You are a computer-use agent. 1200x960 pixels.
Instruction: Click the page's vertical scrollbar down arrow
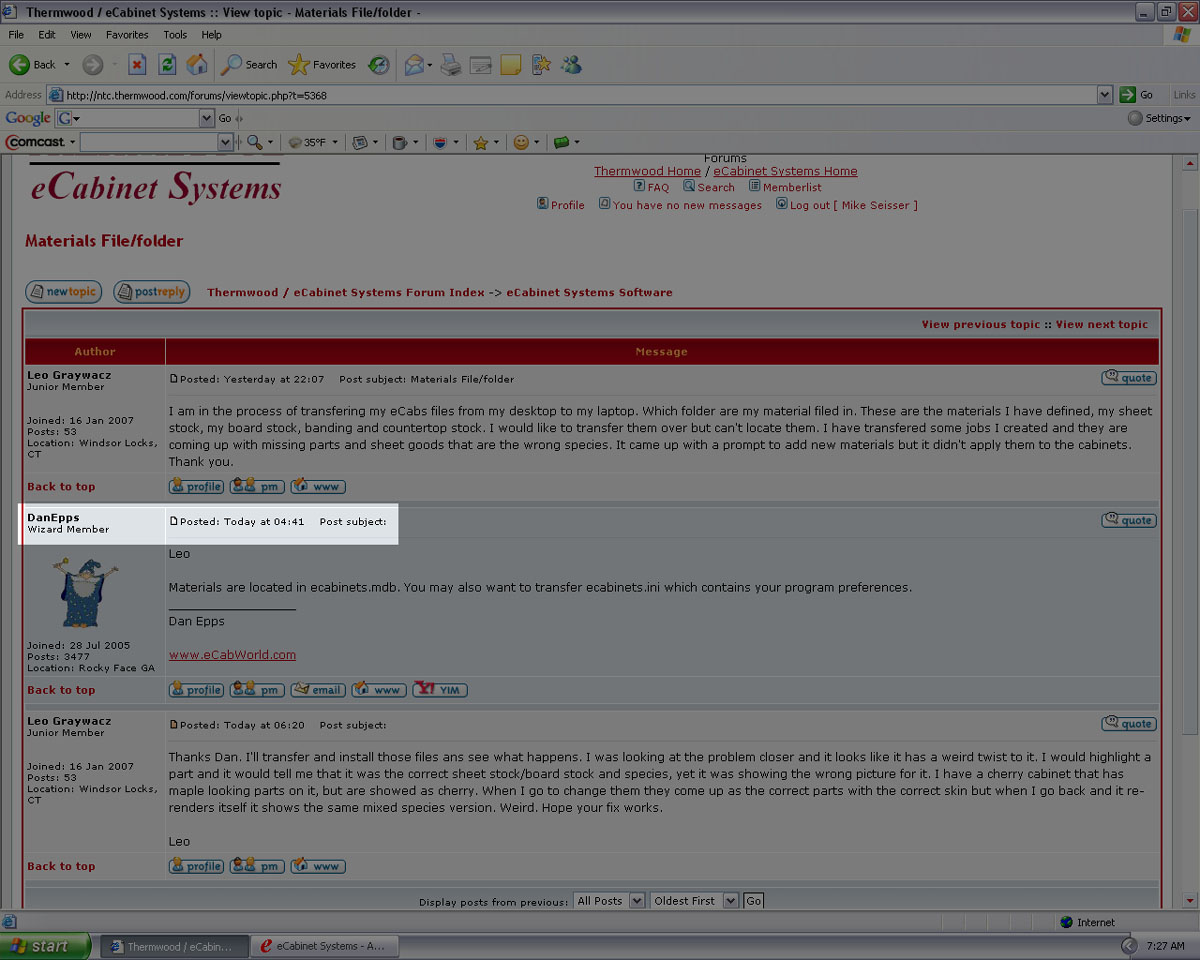pos(1190,900)
